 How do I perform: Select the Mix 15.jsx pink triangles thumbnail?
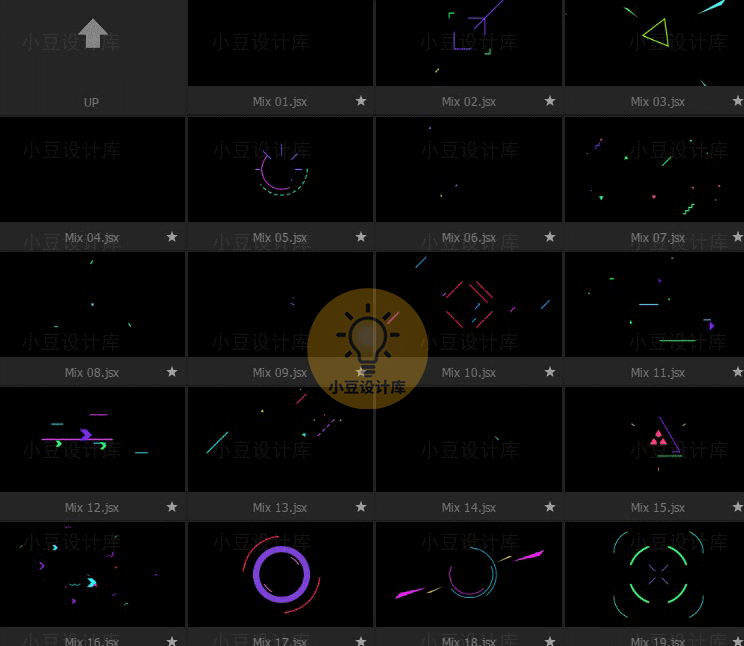coord(654,440)
